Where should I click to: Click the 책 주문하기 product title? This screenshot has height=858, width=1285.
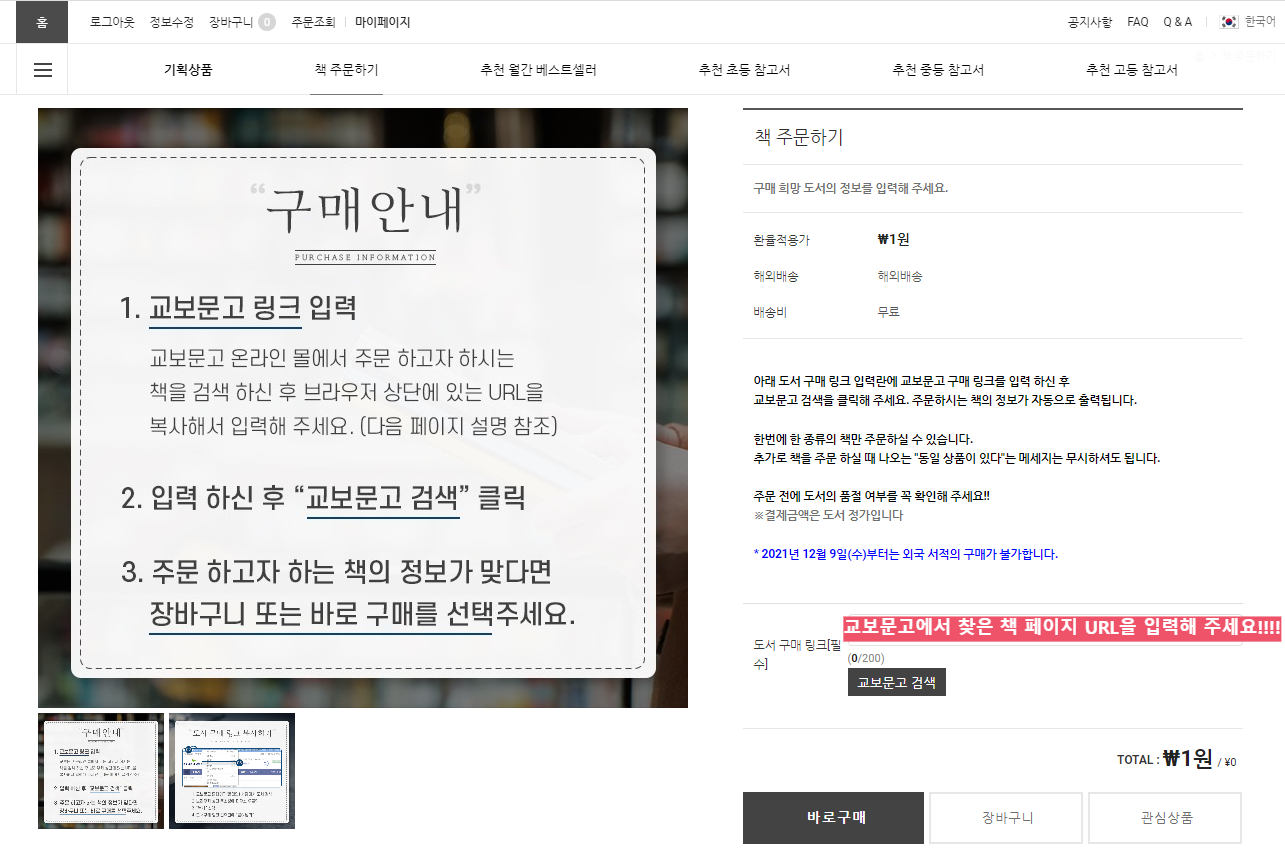click(799, 137)
